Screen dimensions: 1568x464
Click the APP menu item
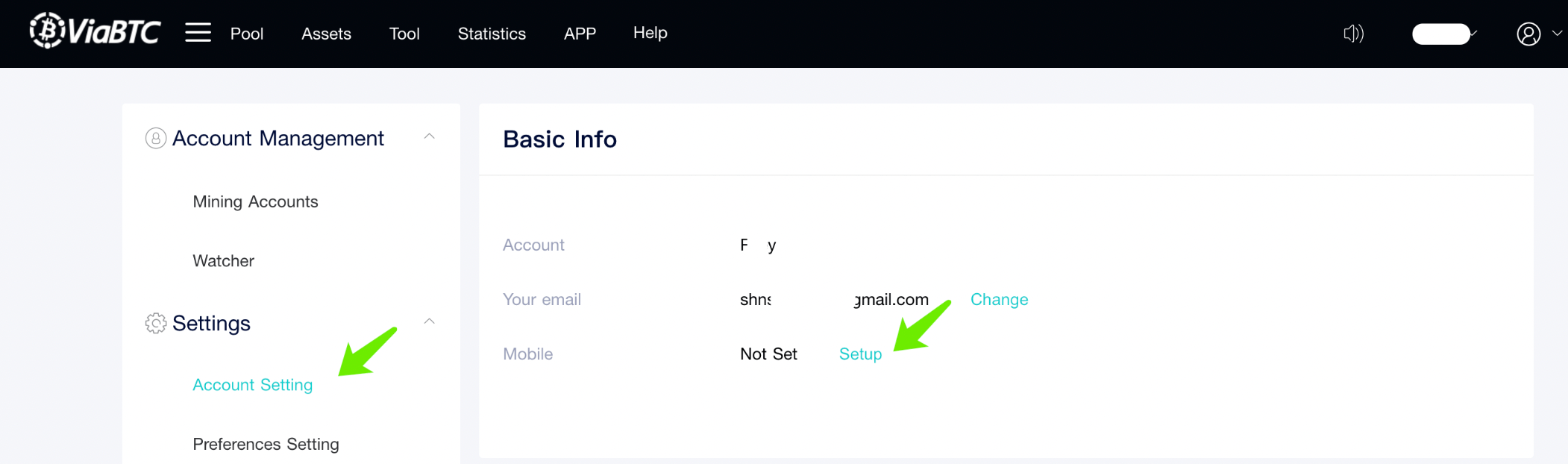580,32
